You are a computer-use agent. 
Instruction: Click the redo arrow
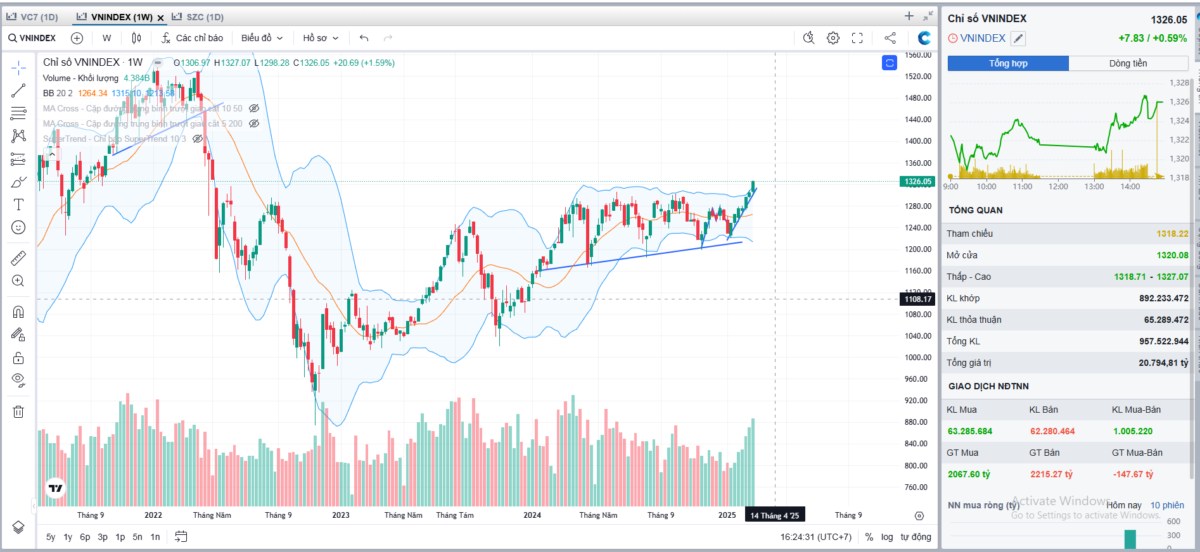tap(388, 38)
